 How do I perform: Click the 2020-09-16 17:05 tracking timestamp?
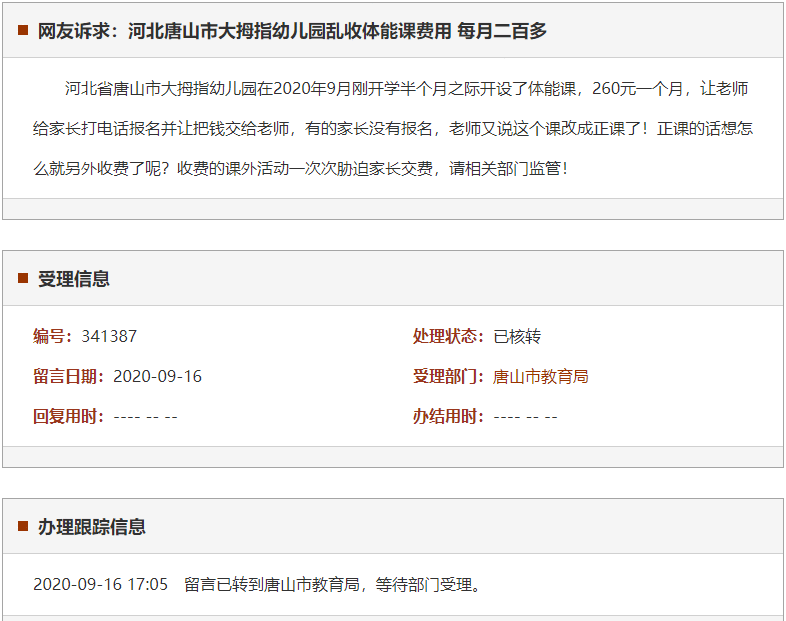[x=100, y=584]
